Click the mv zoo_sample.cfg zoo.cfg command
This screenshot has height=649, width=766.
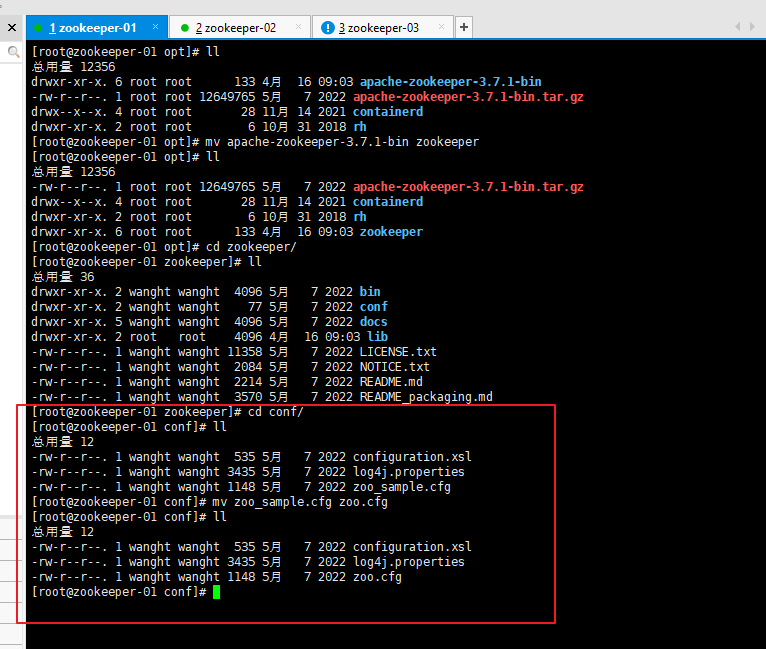(300, 502)
